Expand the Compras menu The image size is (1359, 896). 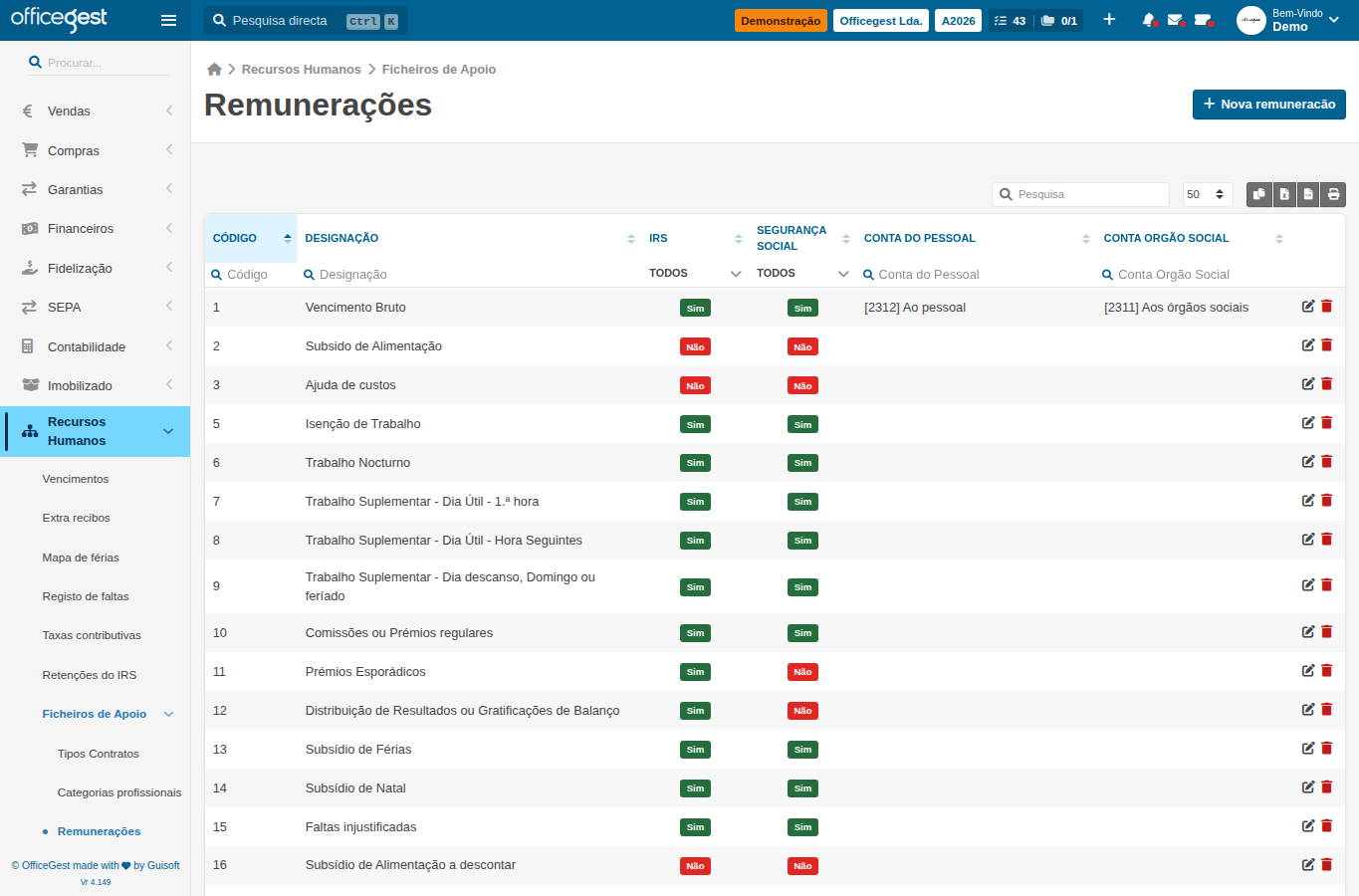(x=95, y=150)
